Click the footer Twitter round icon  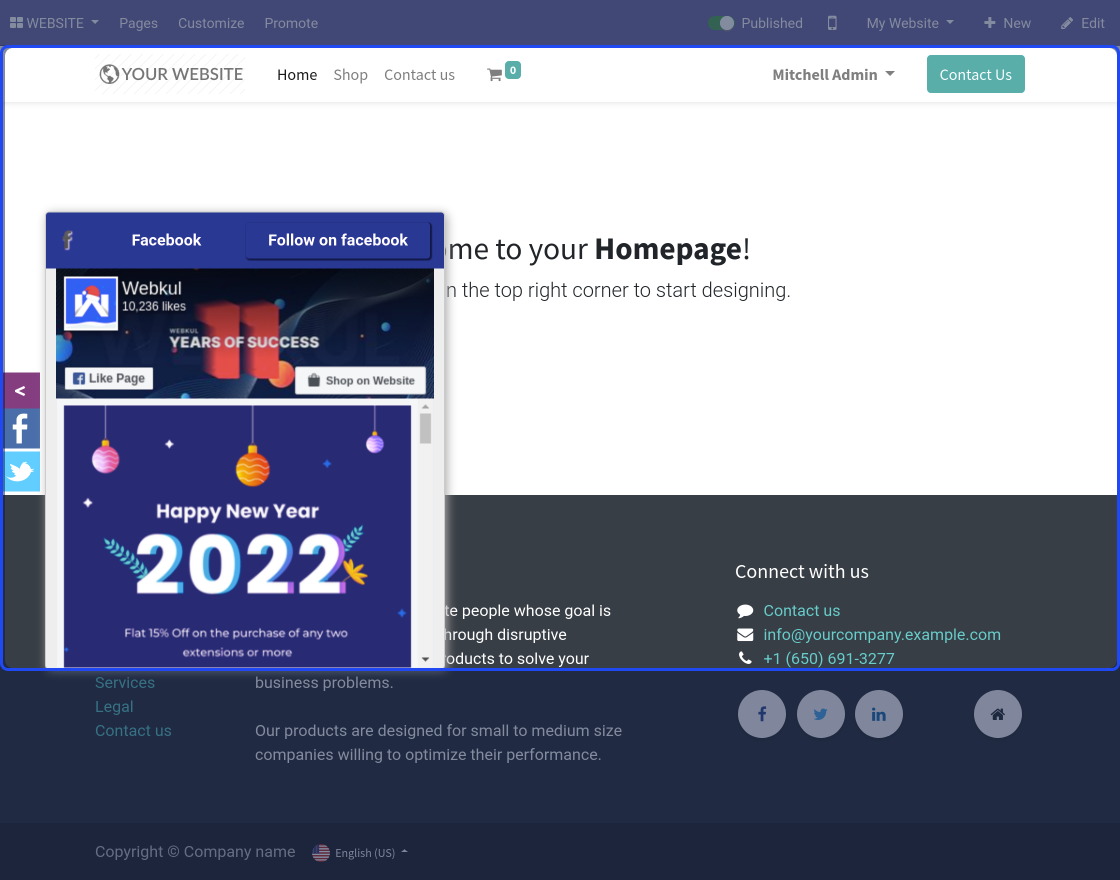pos(821,714)
